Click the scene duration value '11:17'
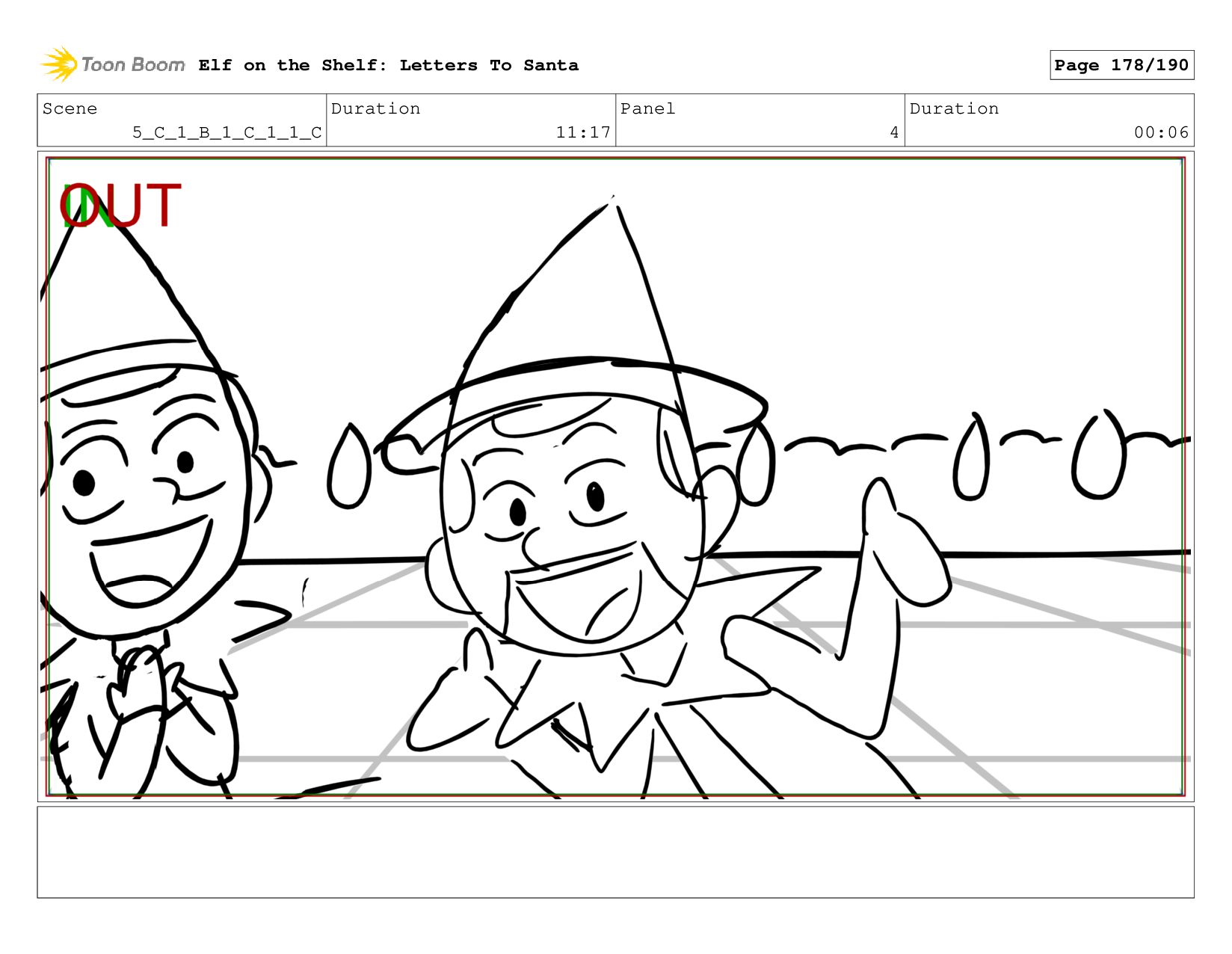This screenshot has height=954, width=1232. pyautogui.click(x=583, y=132)
